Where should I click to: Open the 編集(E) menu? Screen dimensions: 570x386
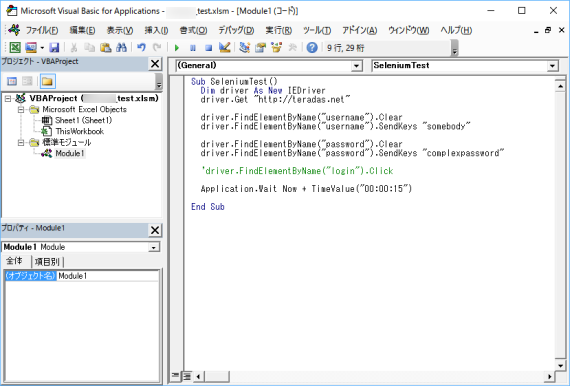tap(82, 31)
